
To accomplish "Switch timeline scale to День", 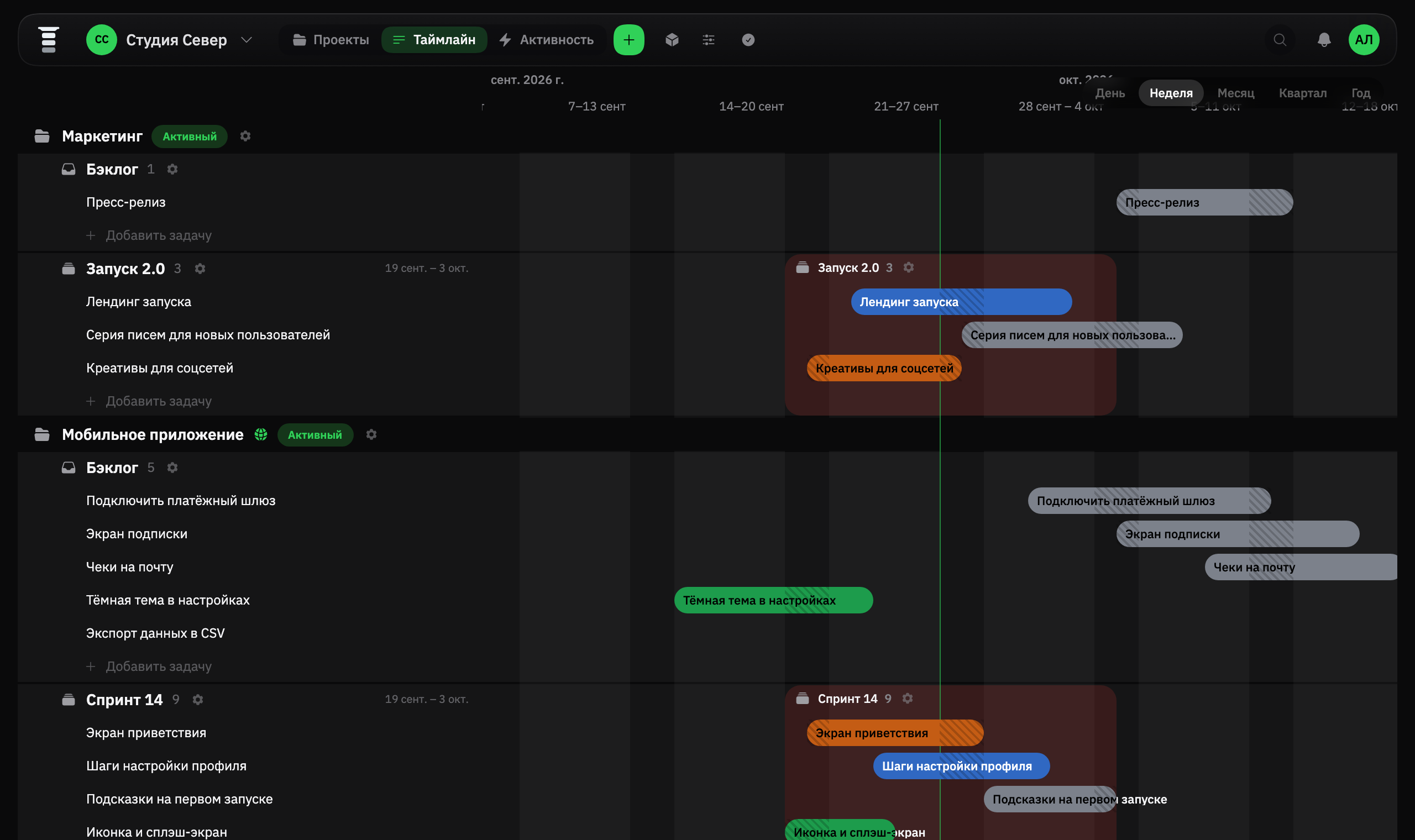I will click(x=1110, y=93).
